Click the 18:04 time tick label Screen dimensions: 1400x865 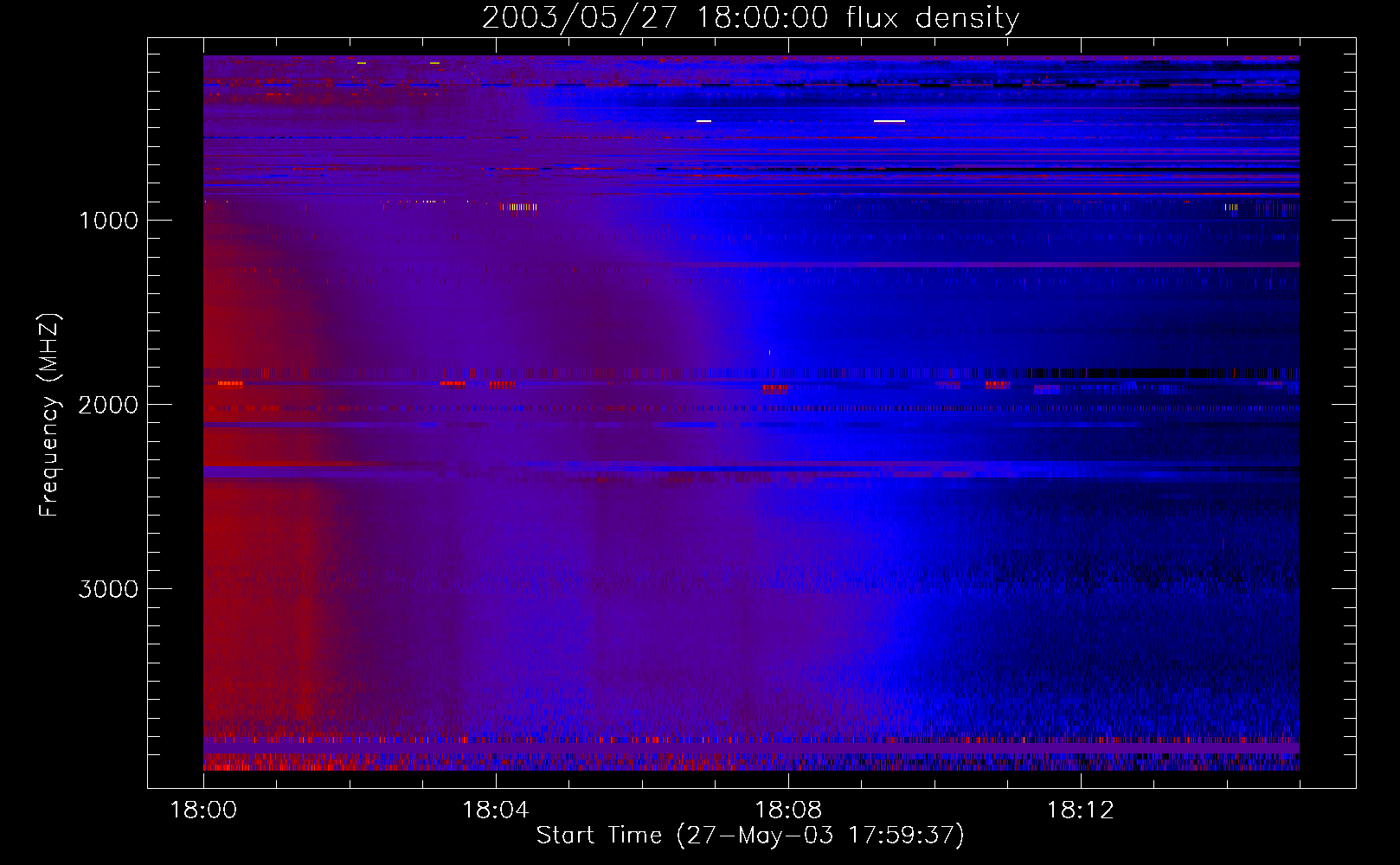tap(496, 810)
